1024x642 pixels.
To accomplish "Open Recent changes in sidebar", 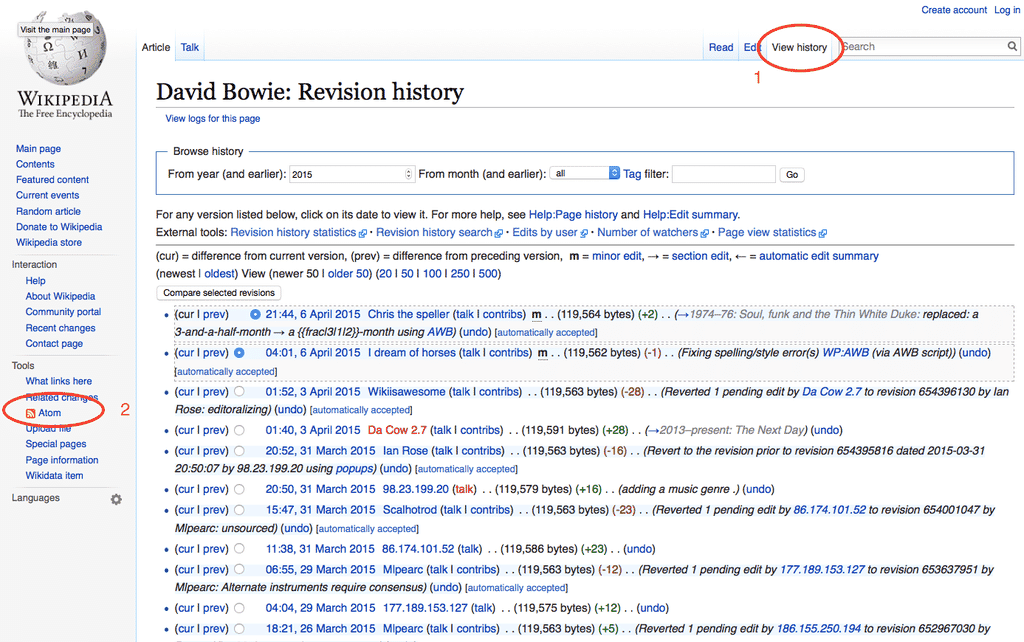I will (60, 328).
